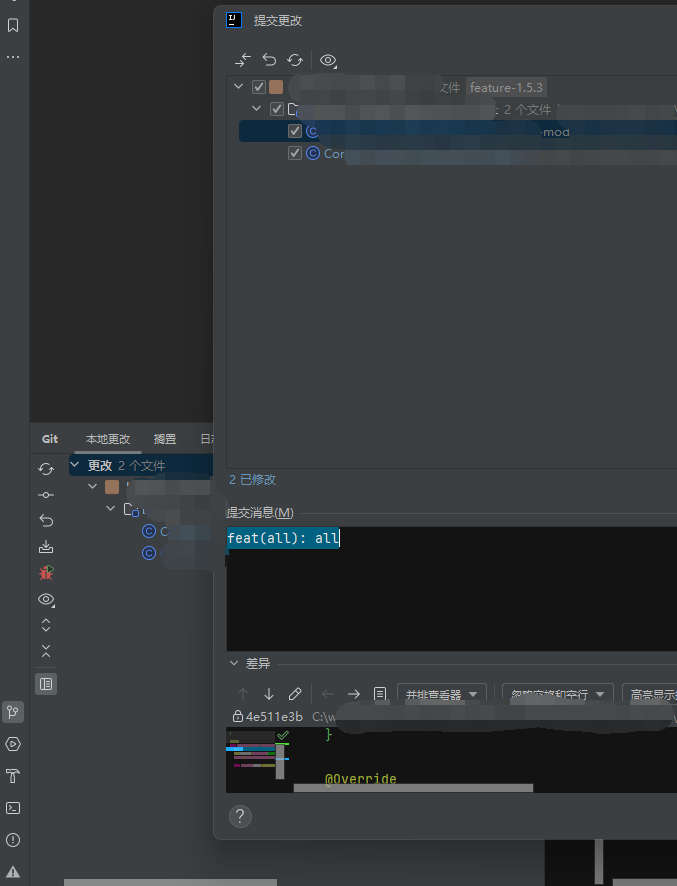The width and height of the screenshot is (677, 886).
Task: Open the 高亮显示 dropdown
Action: click(x=649, y=694)
